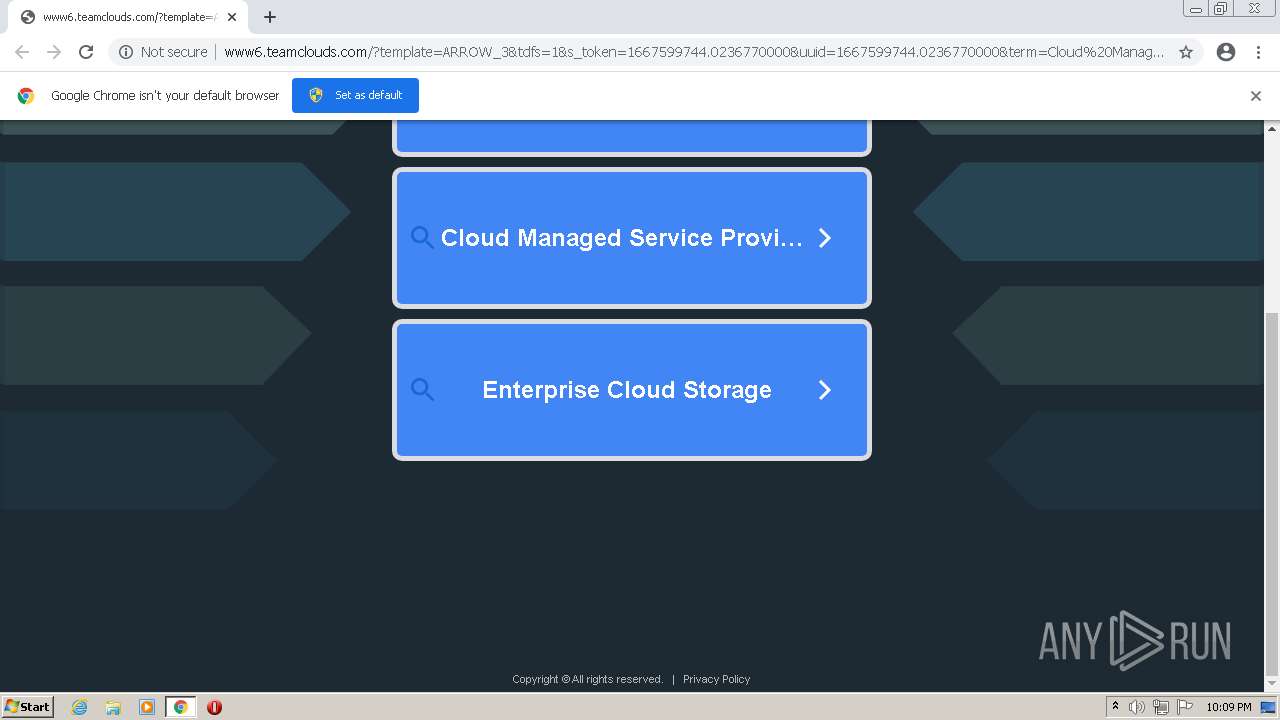Open Chrome three-dot menu
Image resolution: width=1280 pixels, height=720 pixels.
pos(1258,52)
